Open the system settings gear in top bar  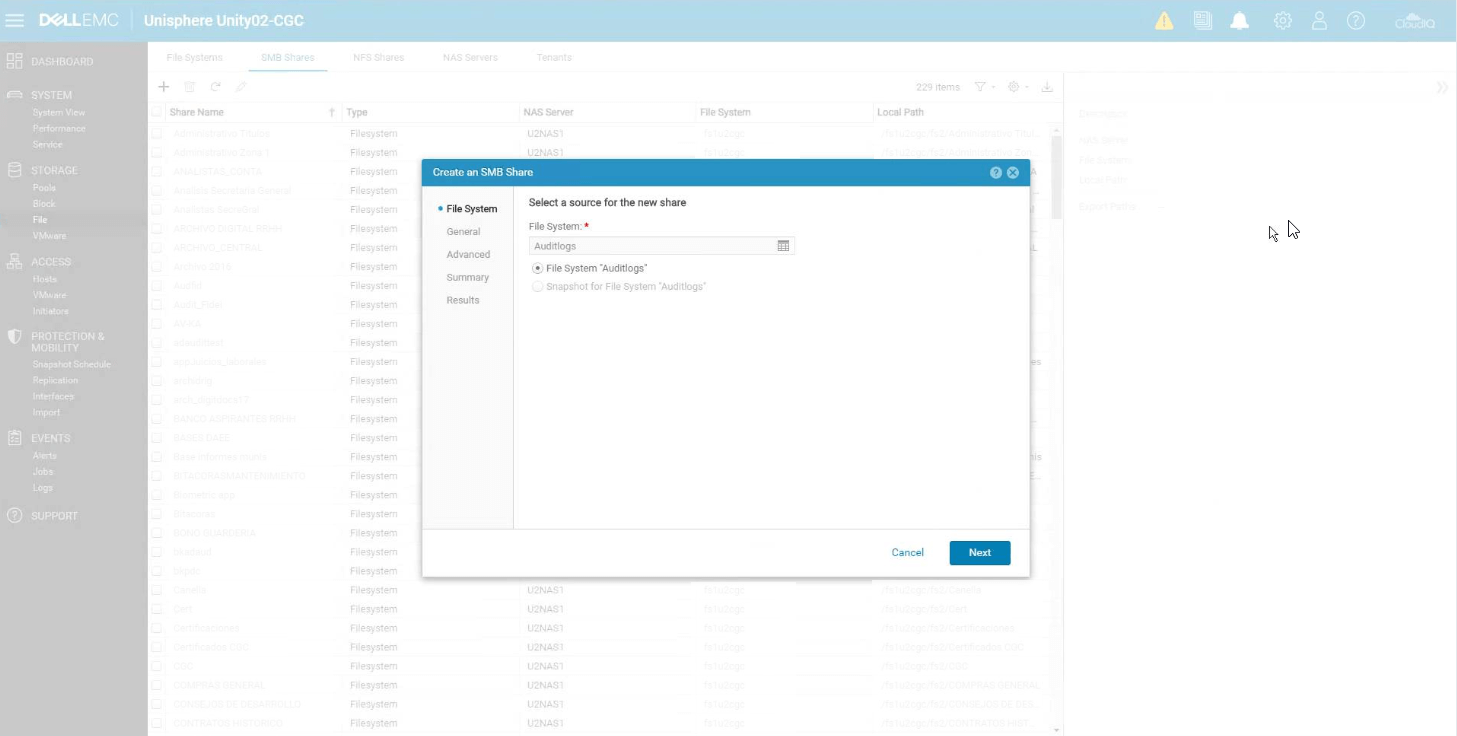[1283, 21]
